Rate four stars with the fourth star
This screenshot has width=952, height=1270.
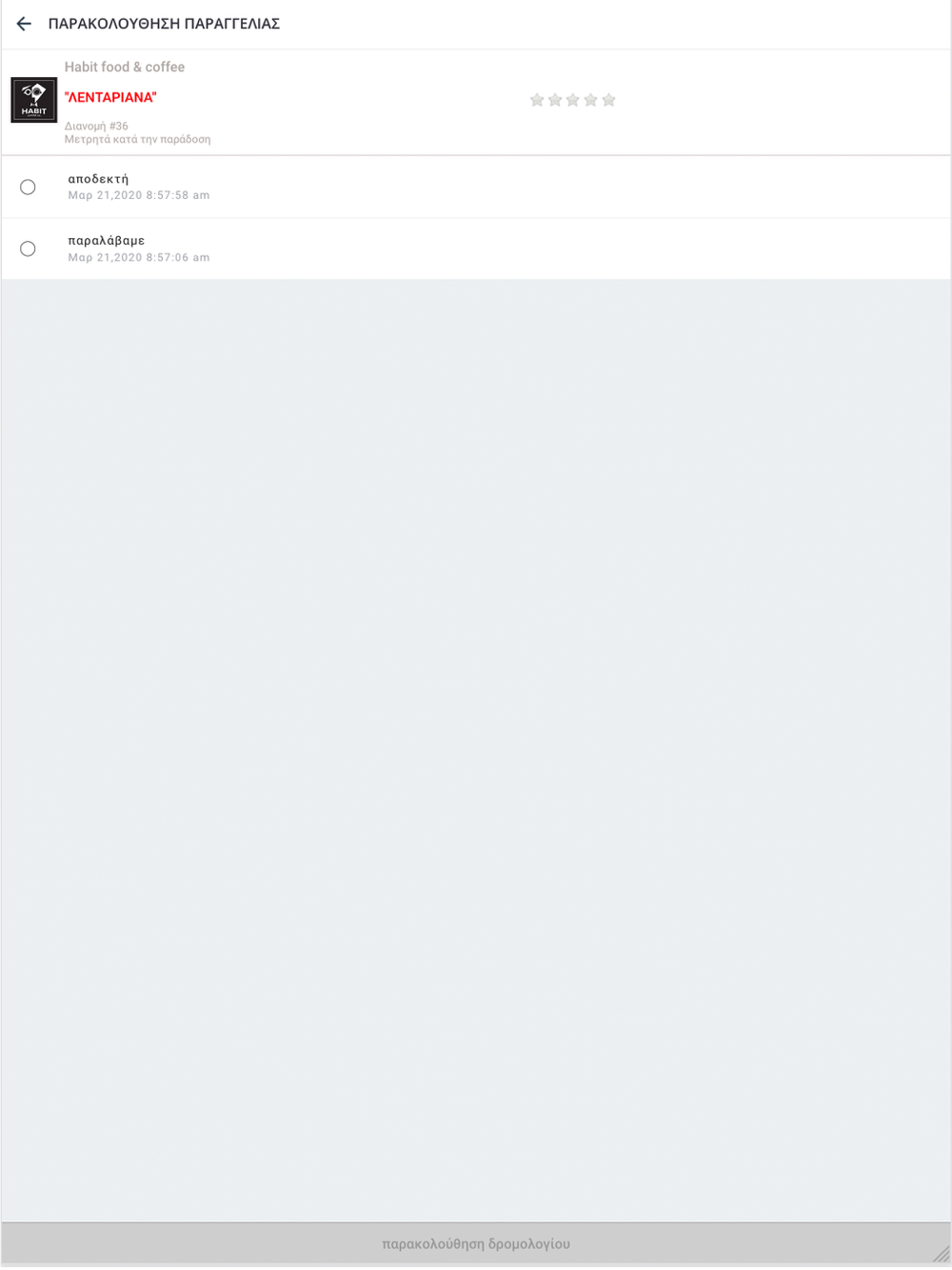591,100
